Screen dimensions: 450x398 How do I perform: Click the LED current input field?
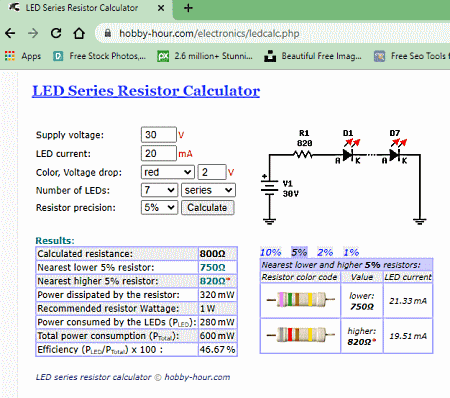159,153
